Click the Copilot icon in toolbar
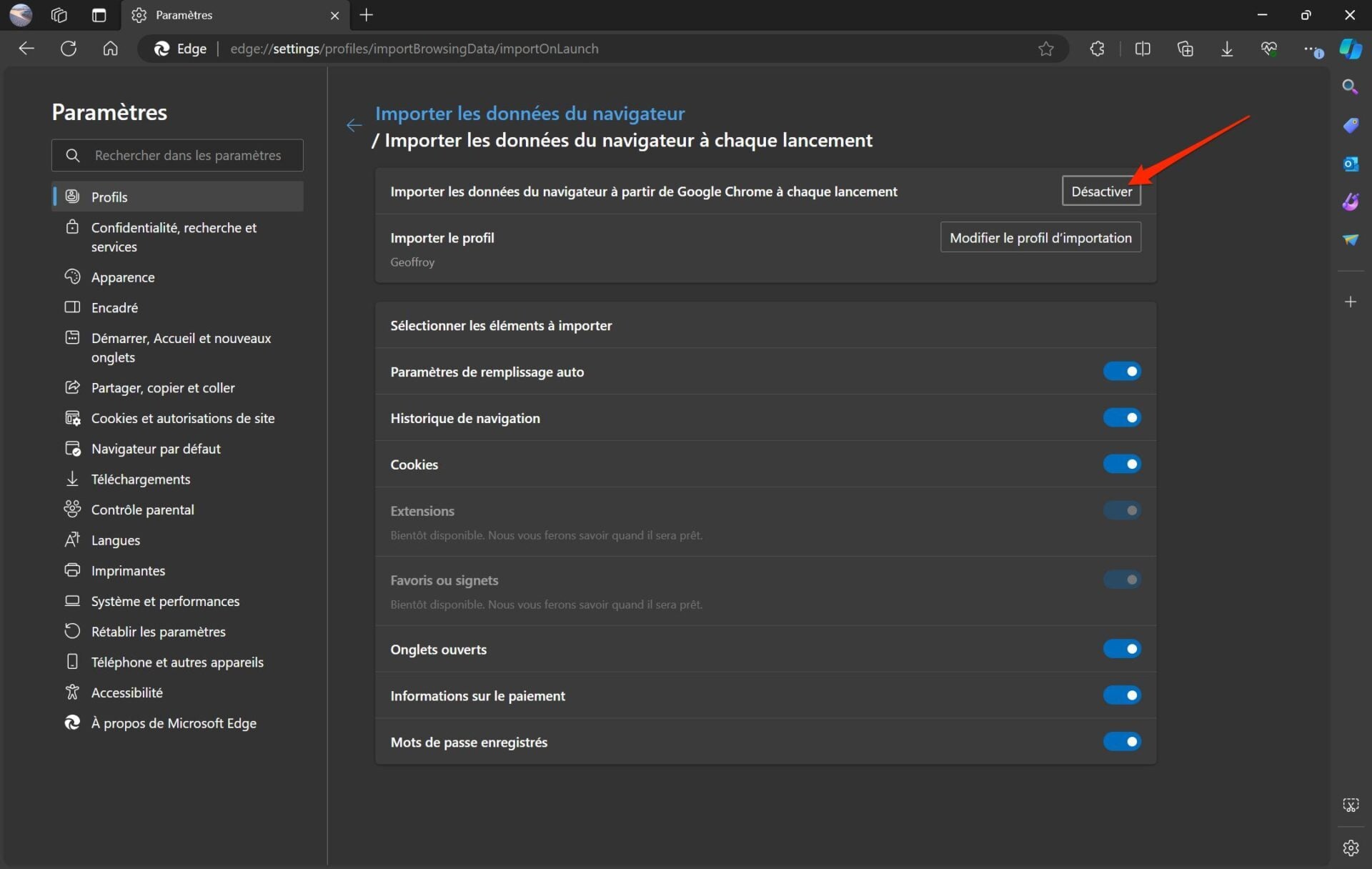Image resolution: width=1372 pixels, height=869 pixels. pos(1350,49)
